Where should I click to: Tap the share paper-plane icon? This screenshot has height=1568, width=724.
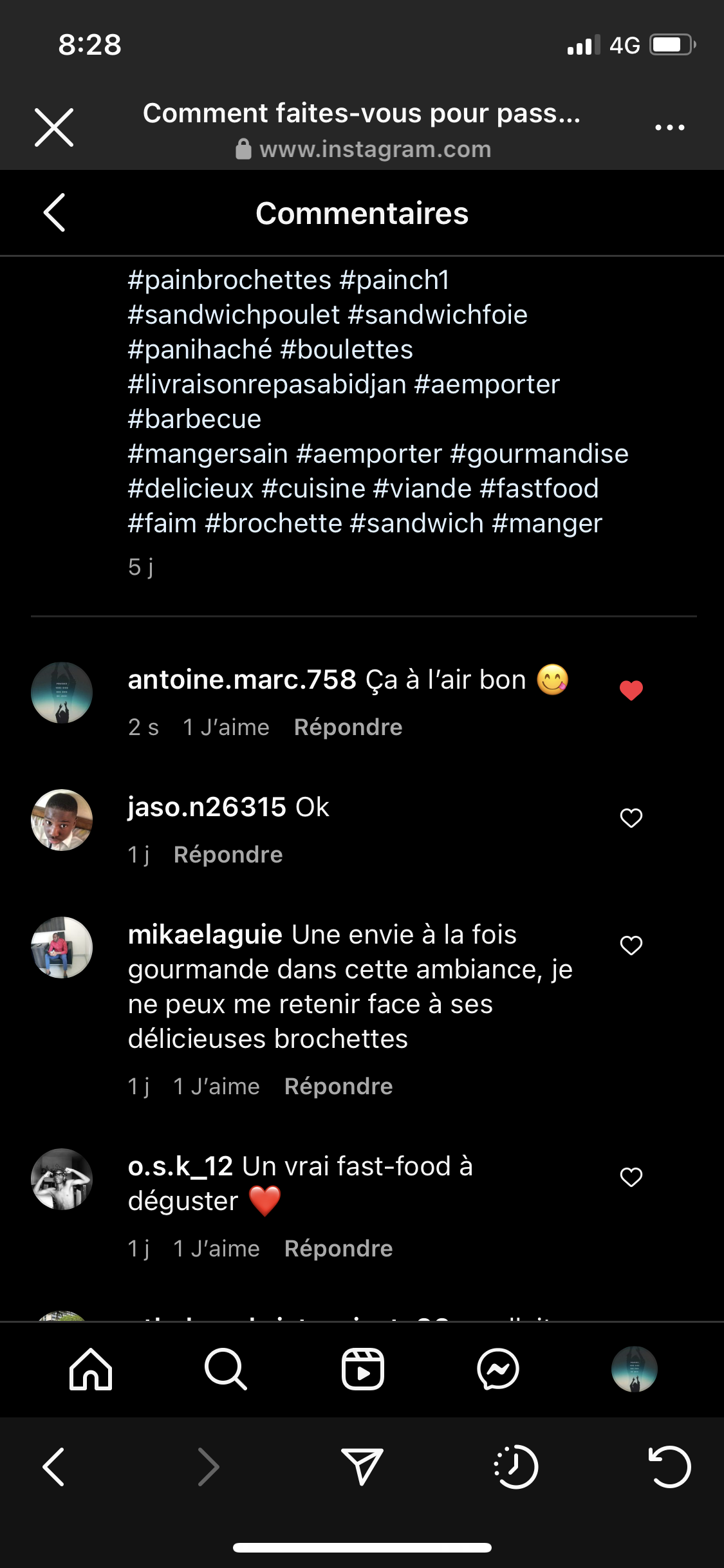pos(362,1467)
